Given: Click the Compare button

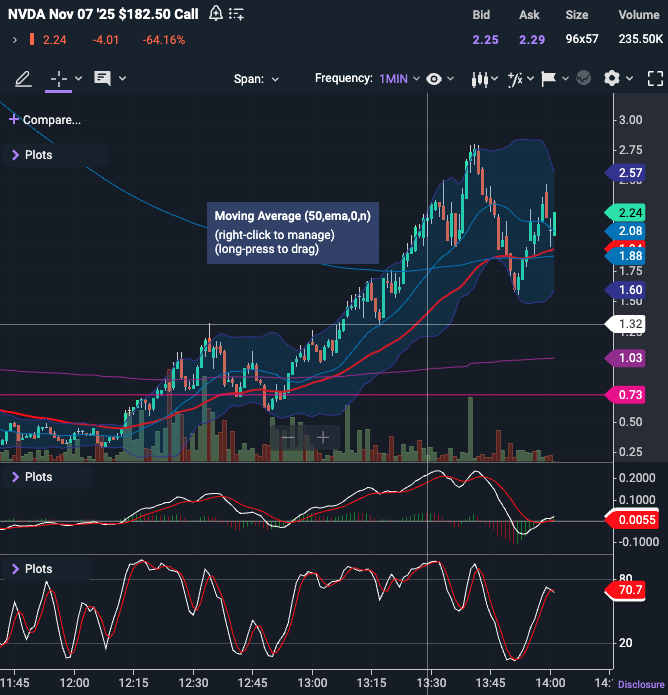Looking at the screenshot, I should coord(45,119).
